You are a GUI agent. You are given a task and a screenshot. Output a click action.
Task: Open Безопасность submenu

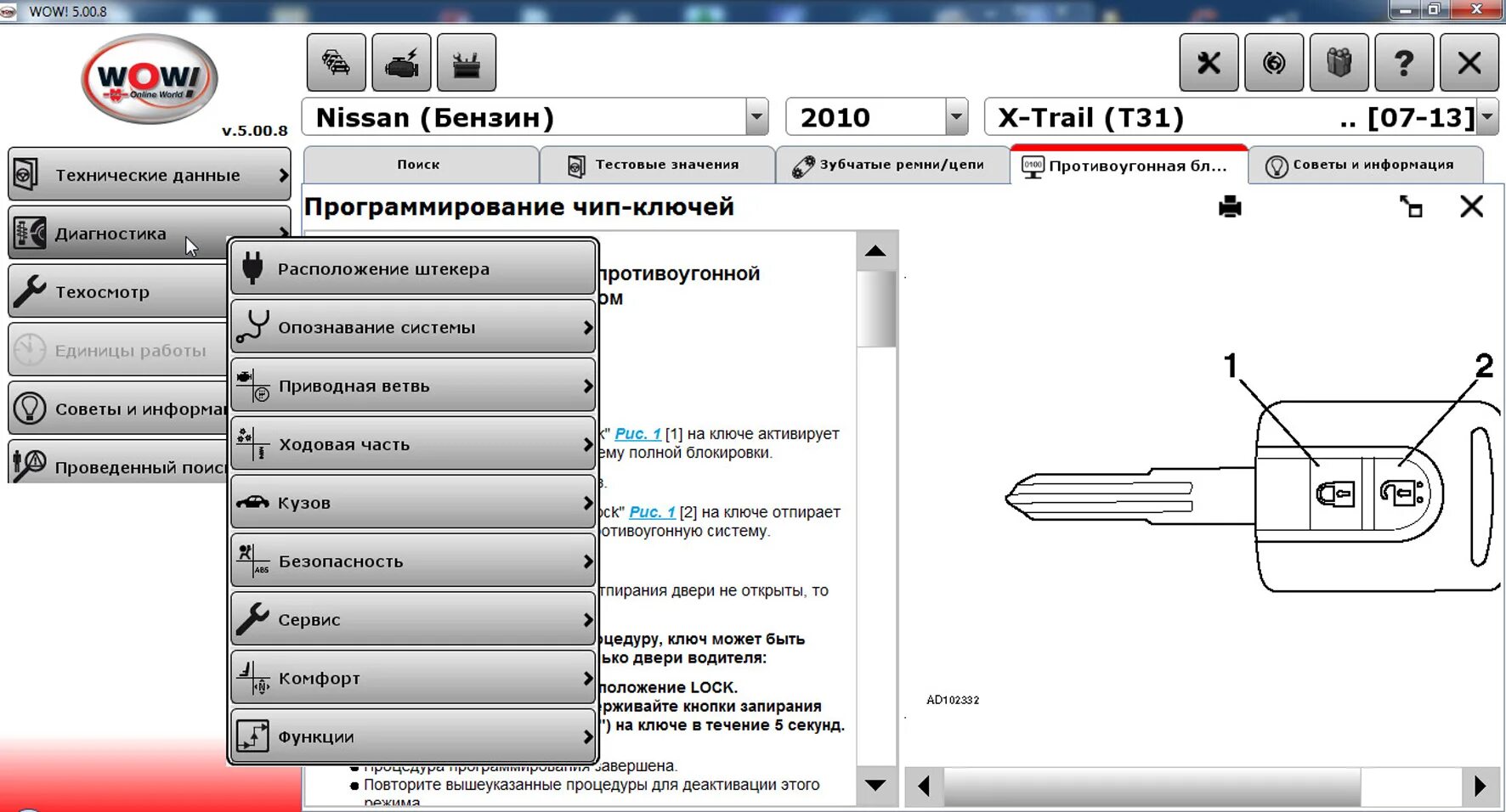(413, 561)
